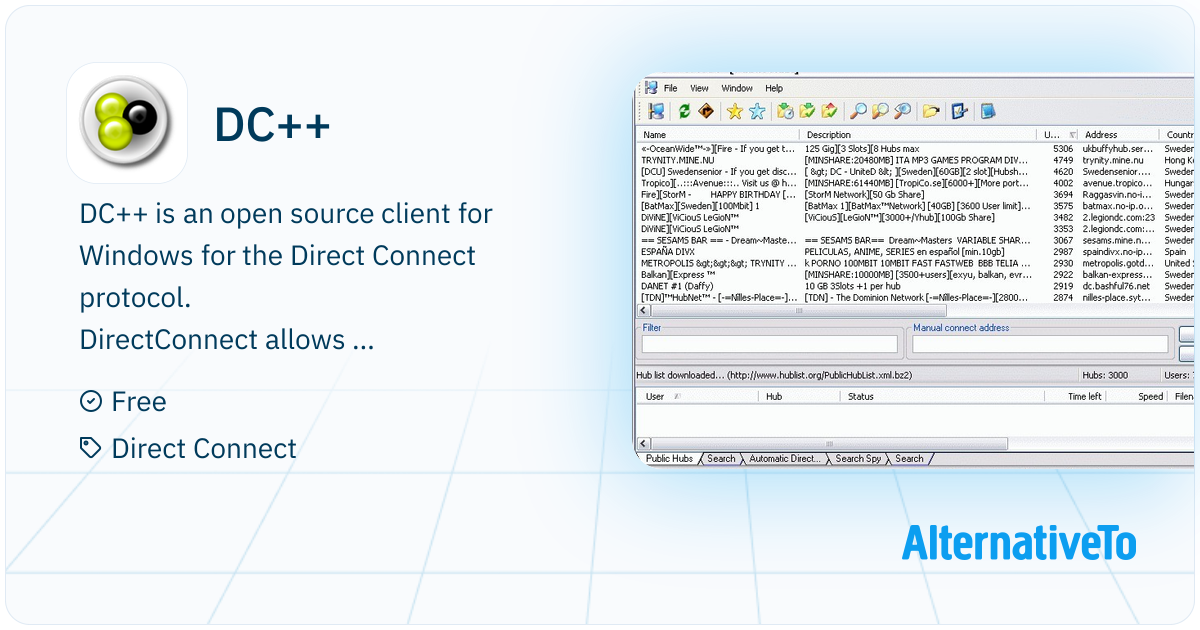Click the Status column header
This screenshot has height=630, width=1200.
point(941,396)
